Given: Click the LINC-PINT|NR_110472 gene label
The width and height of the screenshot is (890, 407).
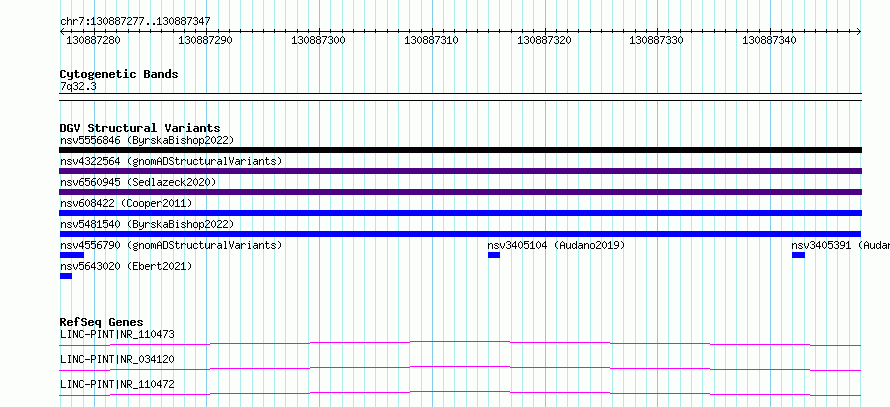Looking at the screenshot, I should [117, 384].
